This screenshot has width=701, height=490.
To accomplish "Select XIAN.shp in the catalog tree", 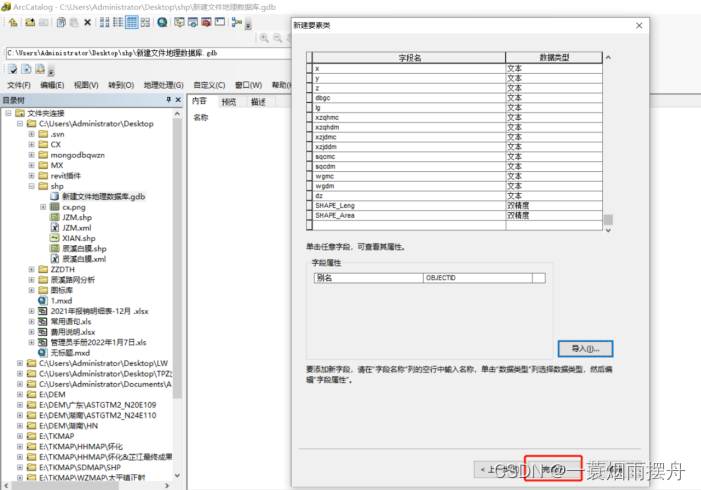I will (79, 238).
